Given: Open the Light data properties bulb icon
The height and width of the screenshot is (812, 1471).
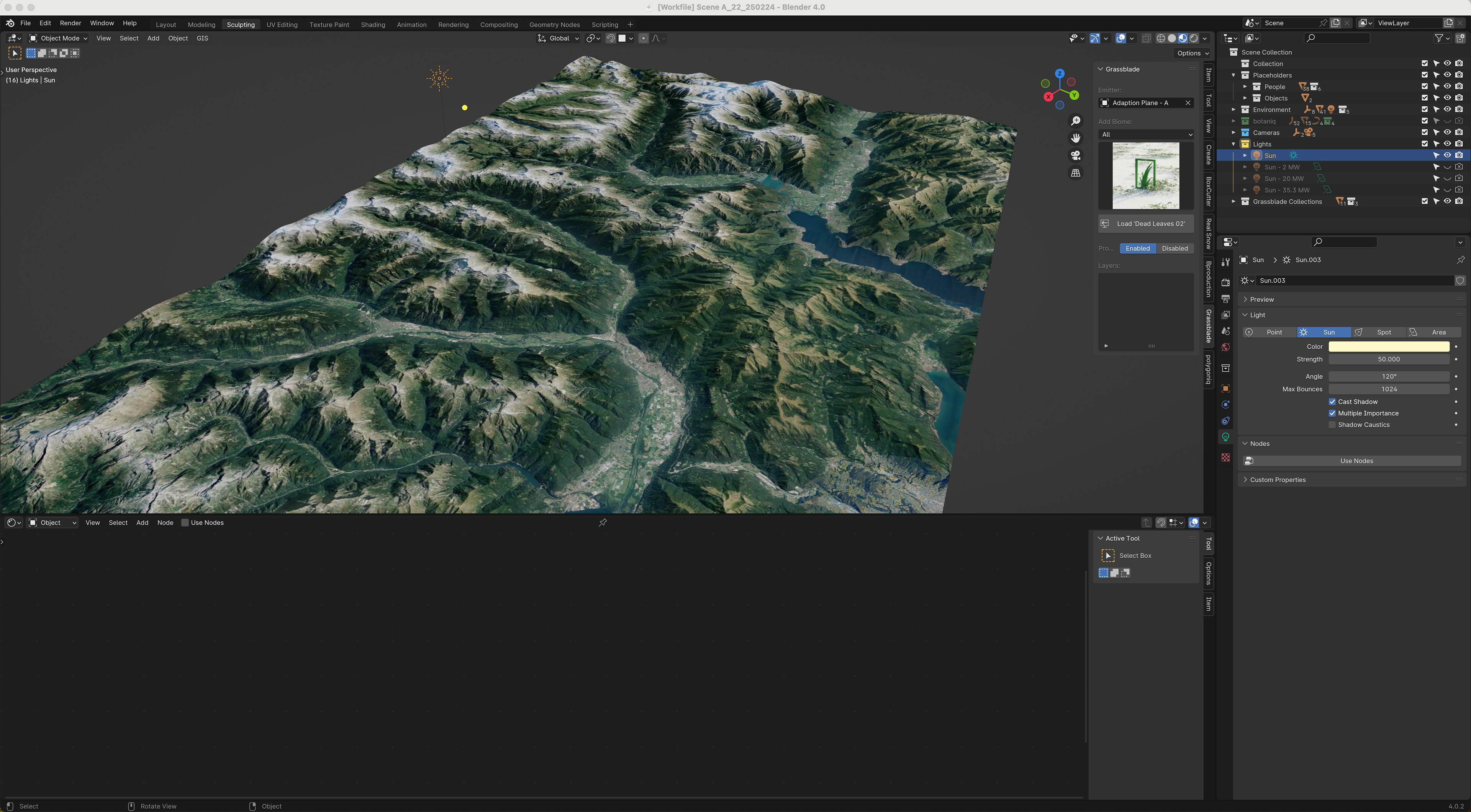Looking at the screenshot, I should [1225, 437].
